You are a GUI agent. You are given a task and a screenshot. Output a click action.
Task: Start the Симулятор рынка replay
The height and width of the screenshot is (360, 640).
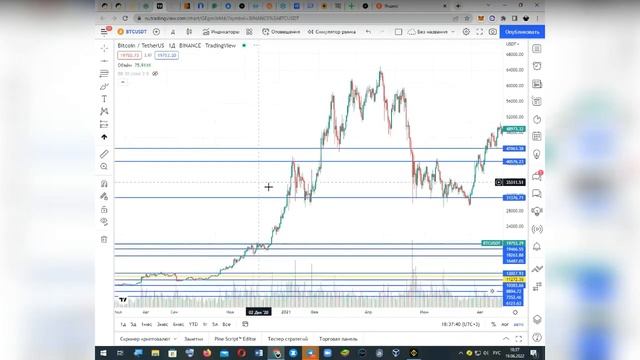tap(331, 32)
